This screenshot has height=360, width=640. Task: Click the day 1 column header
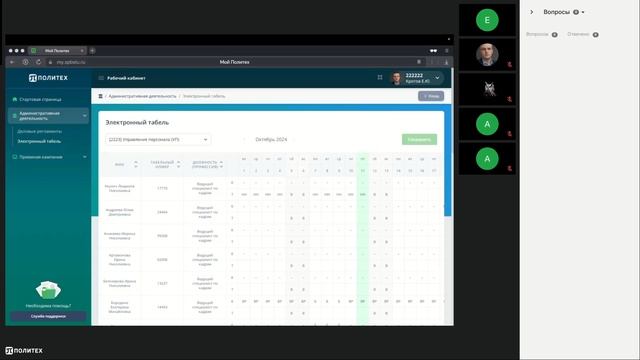coord(244,171)
